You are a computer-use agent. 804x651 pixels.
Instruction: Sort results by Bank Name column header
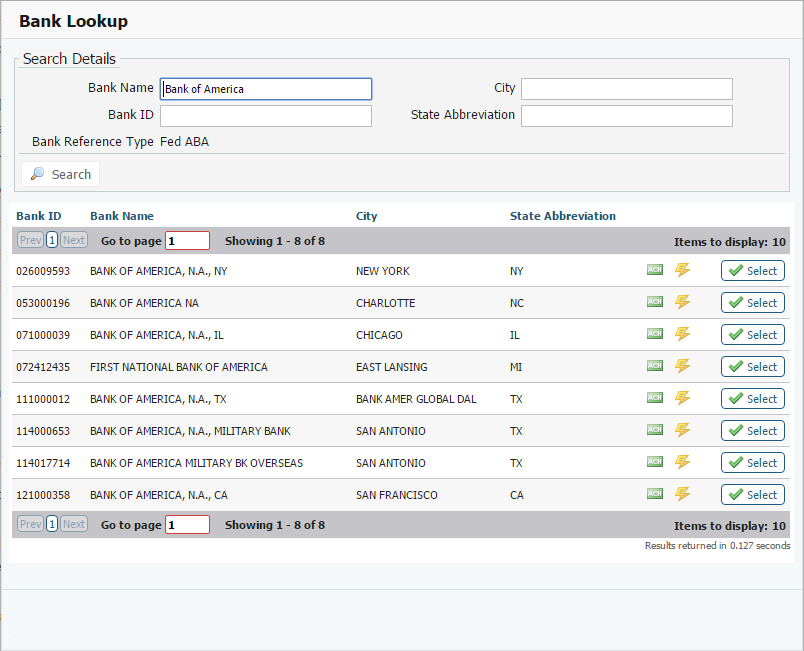click(122, 216)
